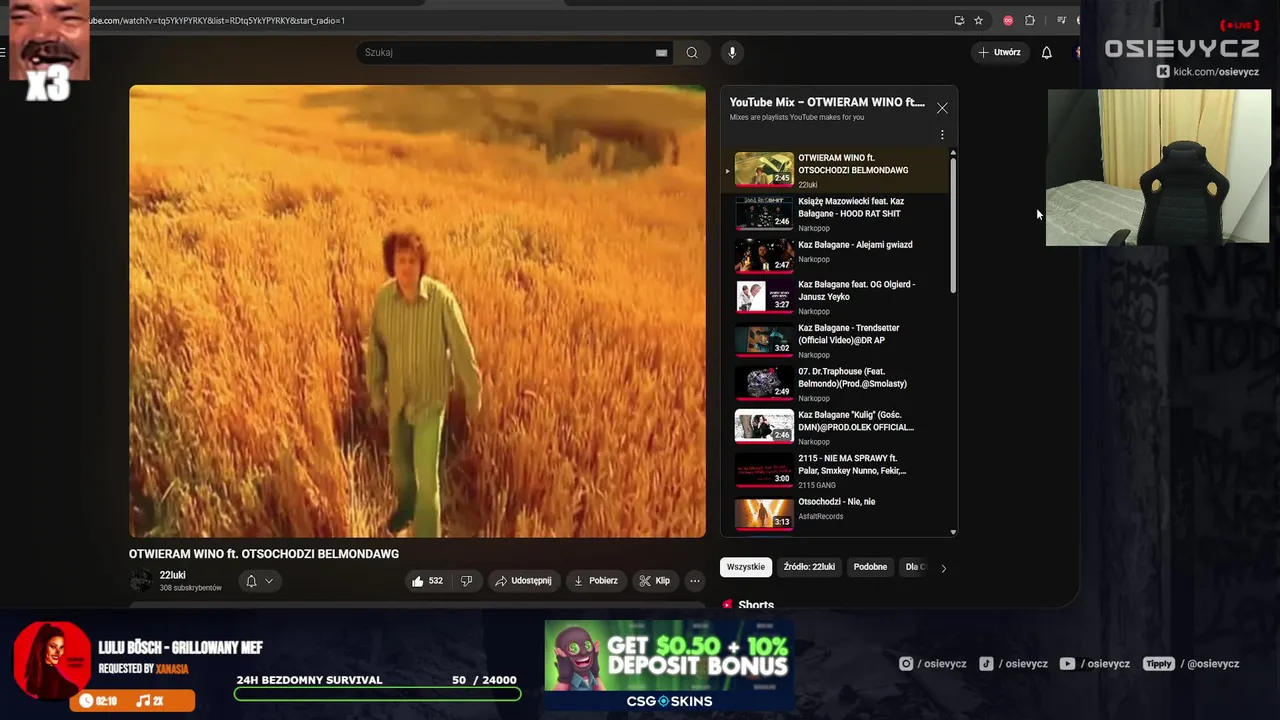Viewport: 1280px width, 720px height.
Task: Click the x3 emote in top-left
Action: (x=48, y=52)
